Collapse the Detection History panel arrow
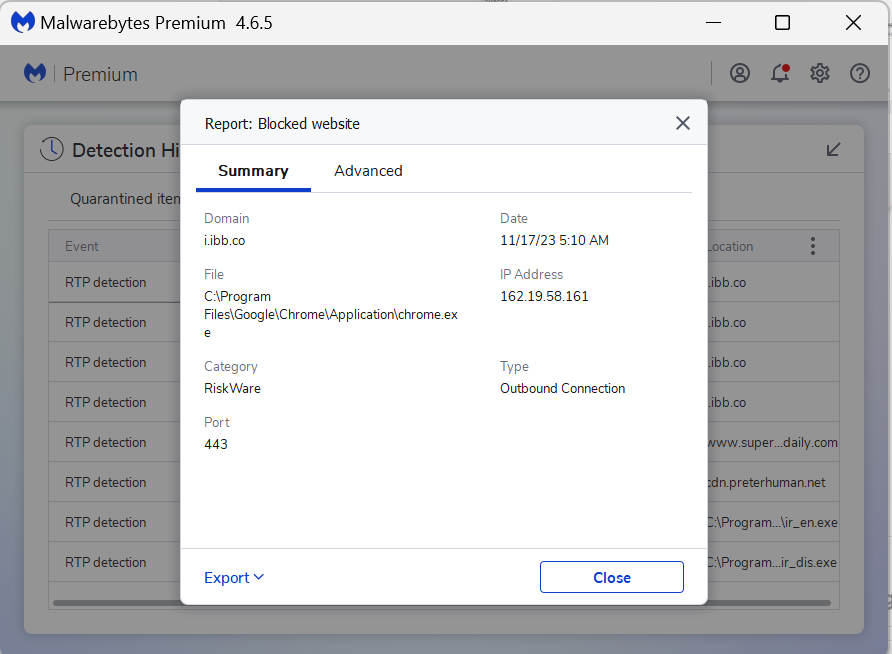The width and height of the screenshot is (892, 654). 833,150
